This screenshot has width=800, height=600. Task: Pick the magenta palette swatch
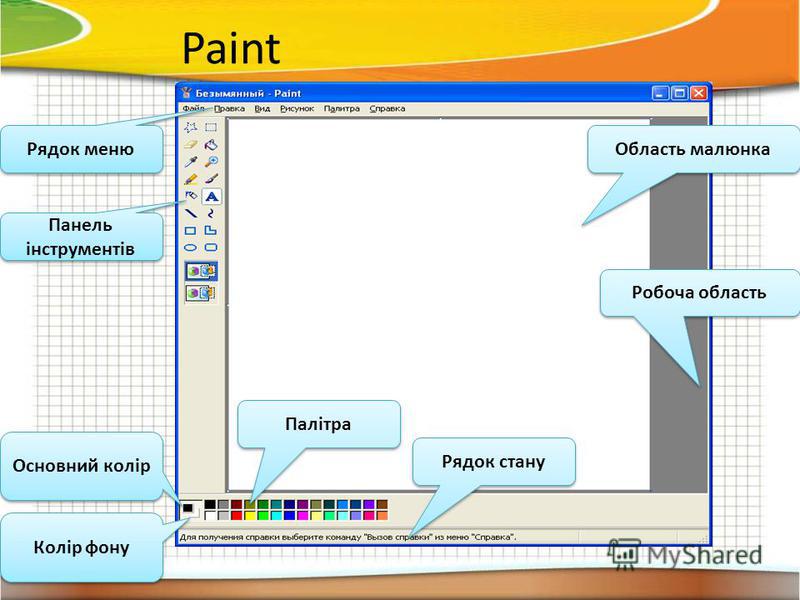[x=303, y=515]
